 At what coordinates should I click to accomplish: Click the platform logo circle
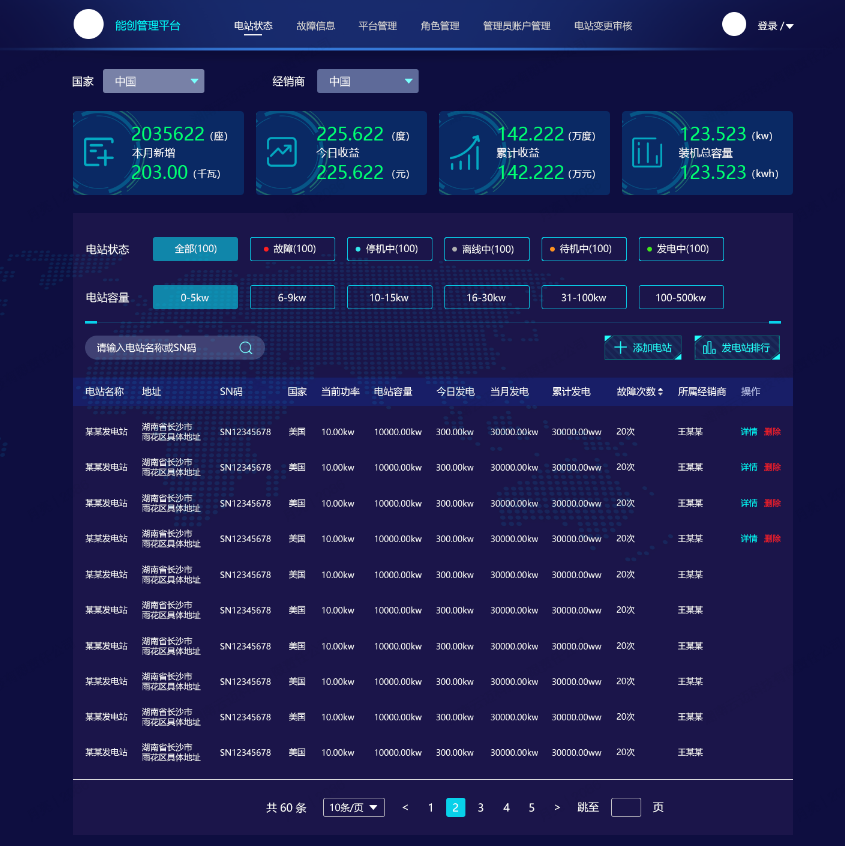88,25
